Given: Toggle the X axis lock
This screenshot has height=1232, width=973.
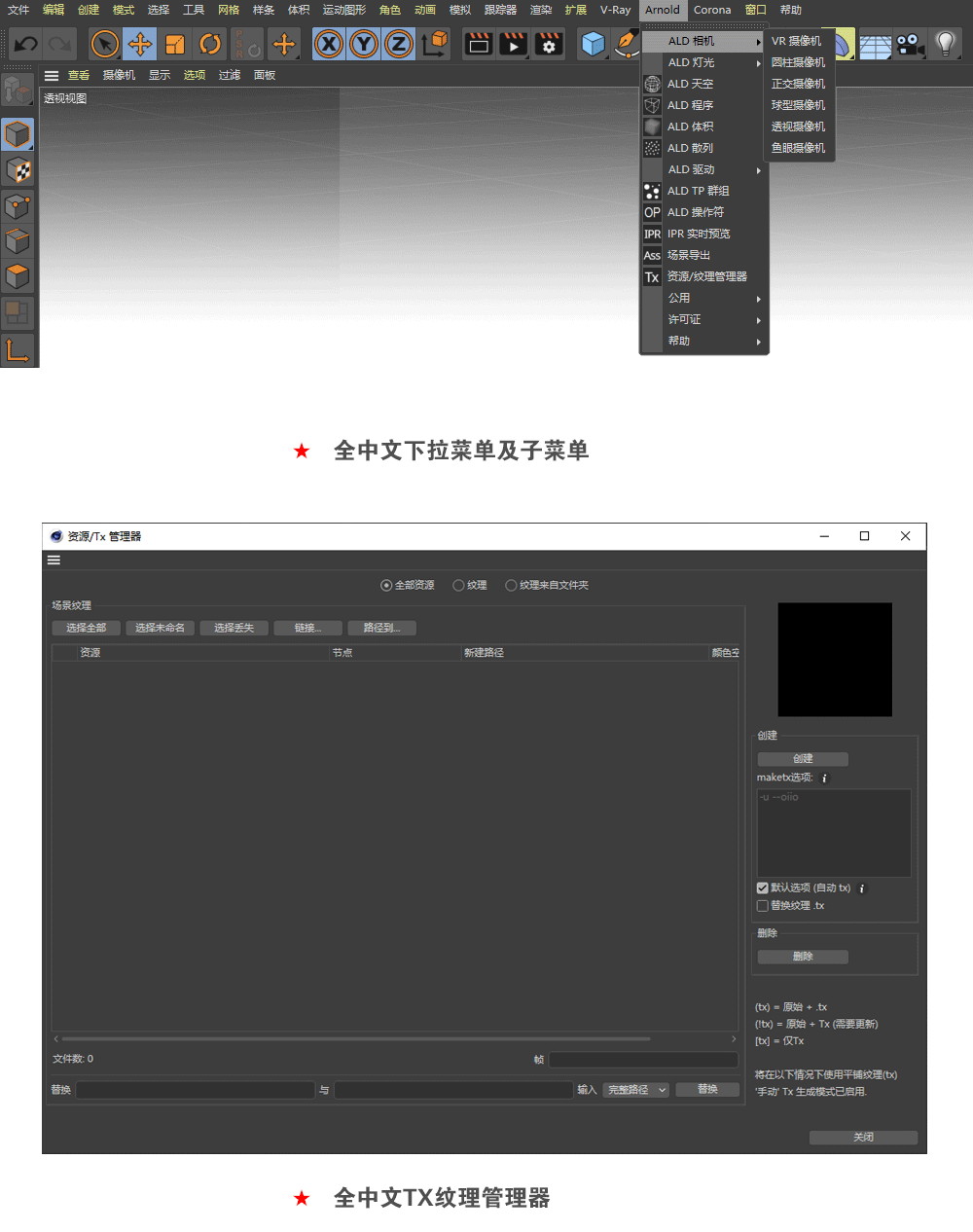Looking at the screenshot, I should point(329,44).
